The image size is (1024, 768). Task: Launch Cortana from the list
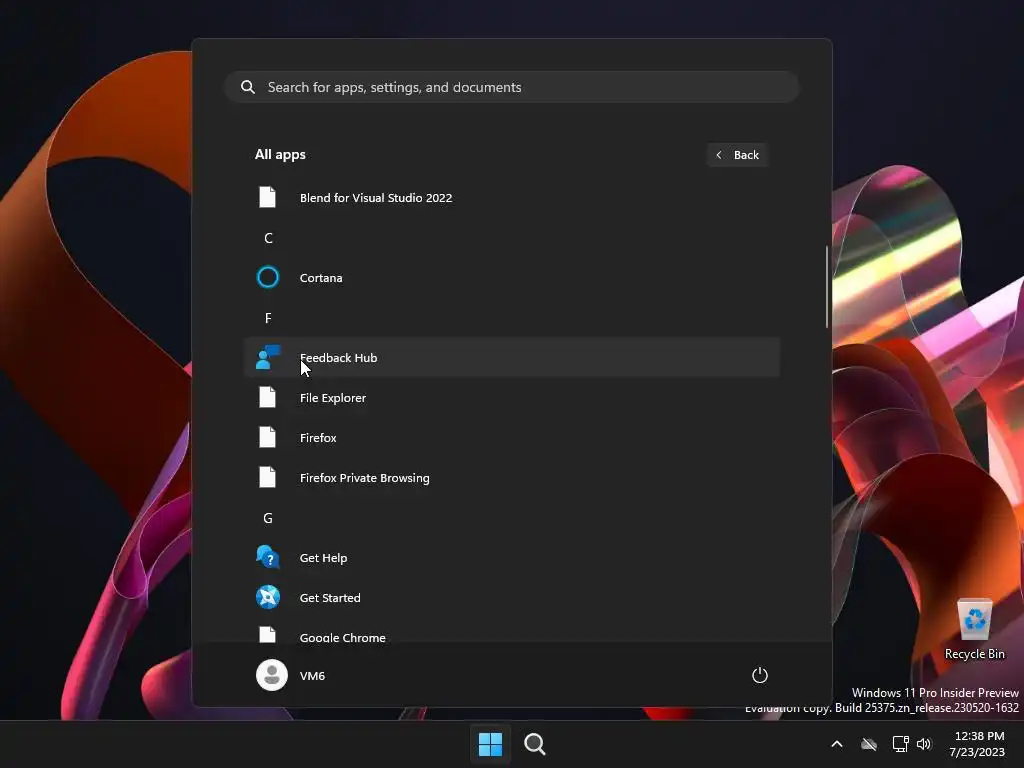[x=512, y=278]
